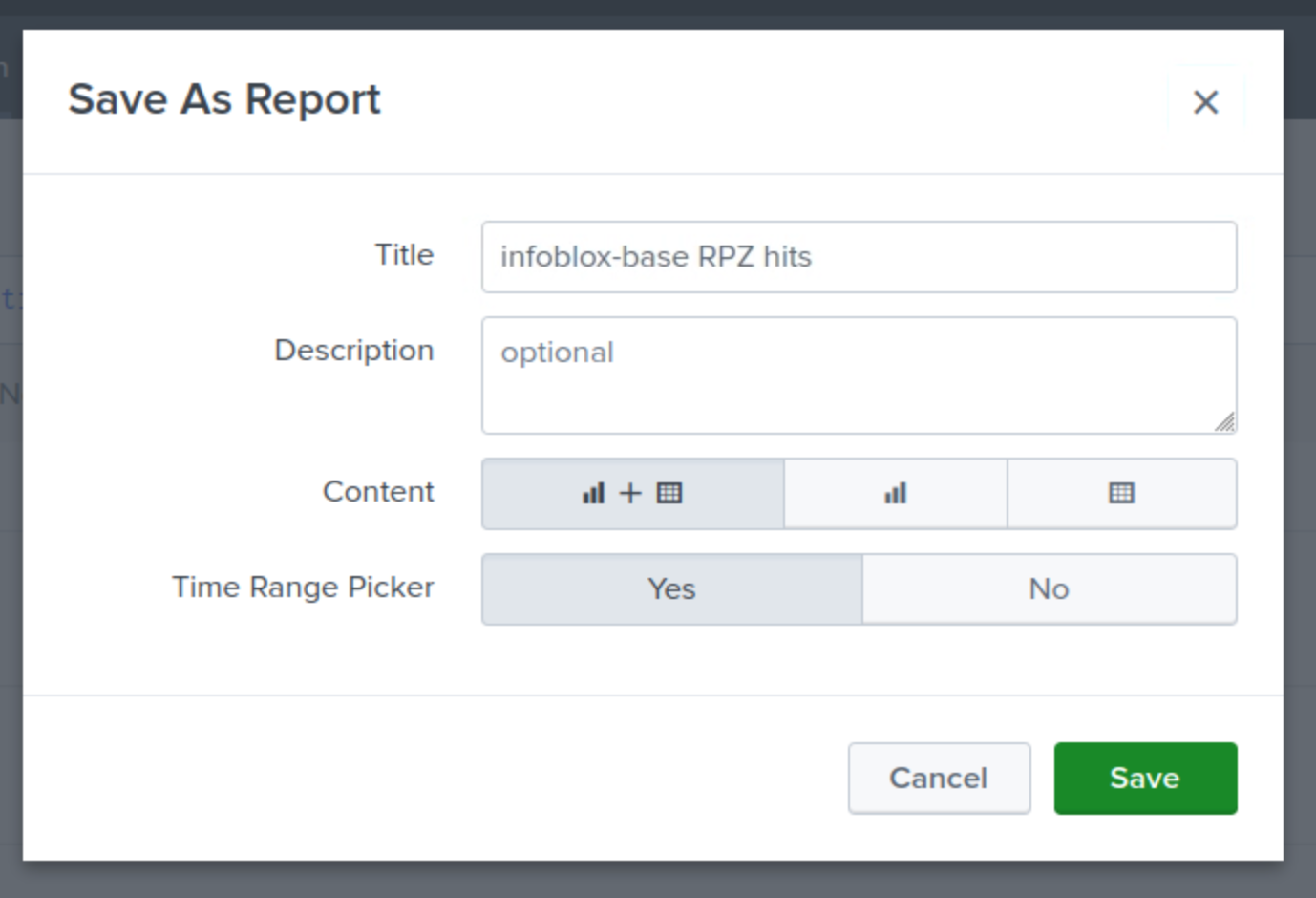Image resolution: width=1316 pixels, height=898 pixels.
Task: Click the Title field label
Action: [404, 255]
